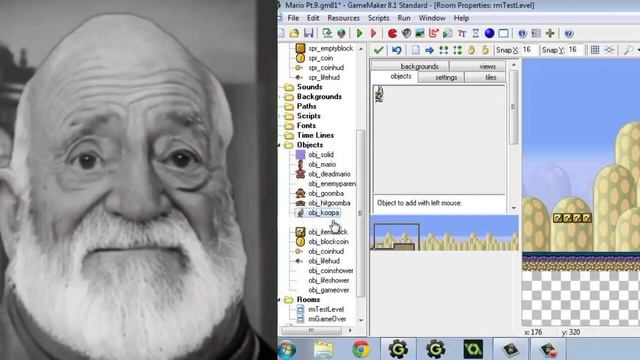
Task: Lock all instances with closed padlock icon
Action: [471, 50]
